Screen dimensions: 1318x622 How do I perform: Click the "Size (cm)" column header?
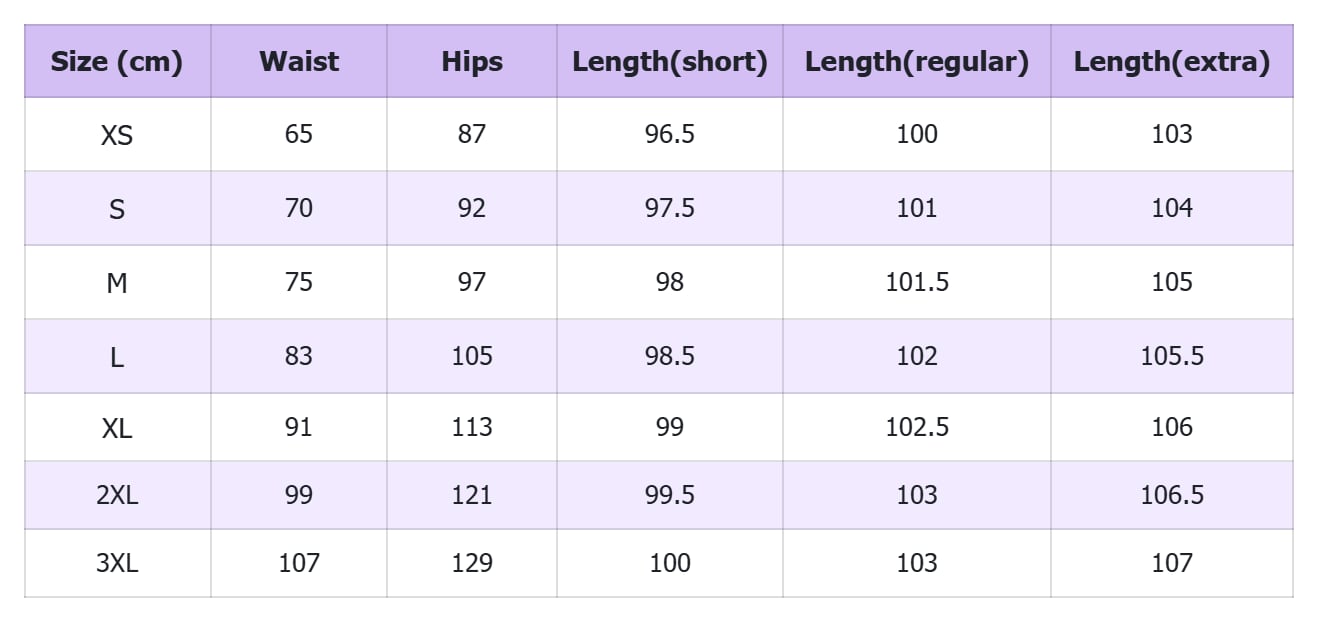[117, 62]
